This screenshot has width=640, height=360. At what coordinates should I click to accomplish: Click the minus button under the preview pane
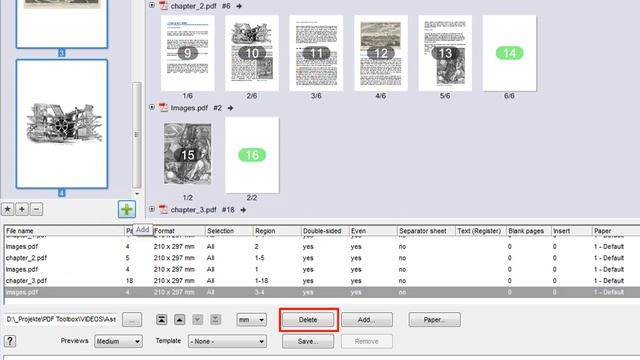coord(36,209)
